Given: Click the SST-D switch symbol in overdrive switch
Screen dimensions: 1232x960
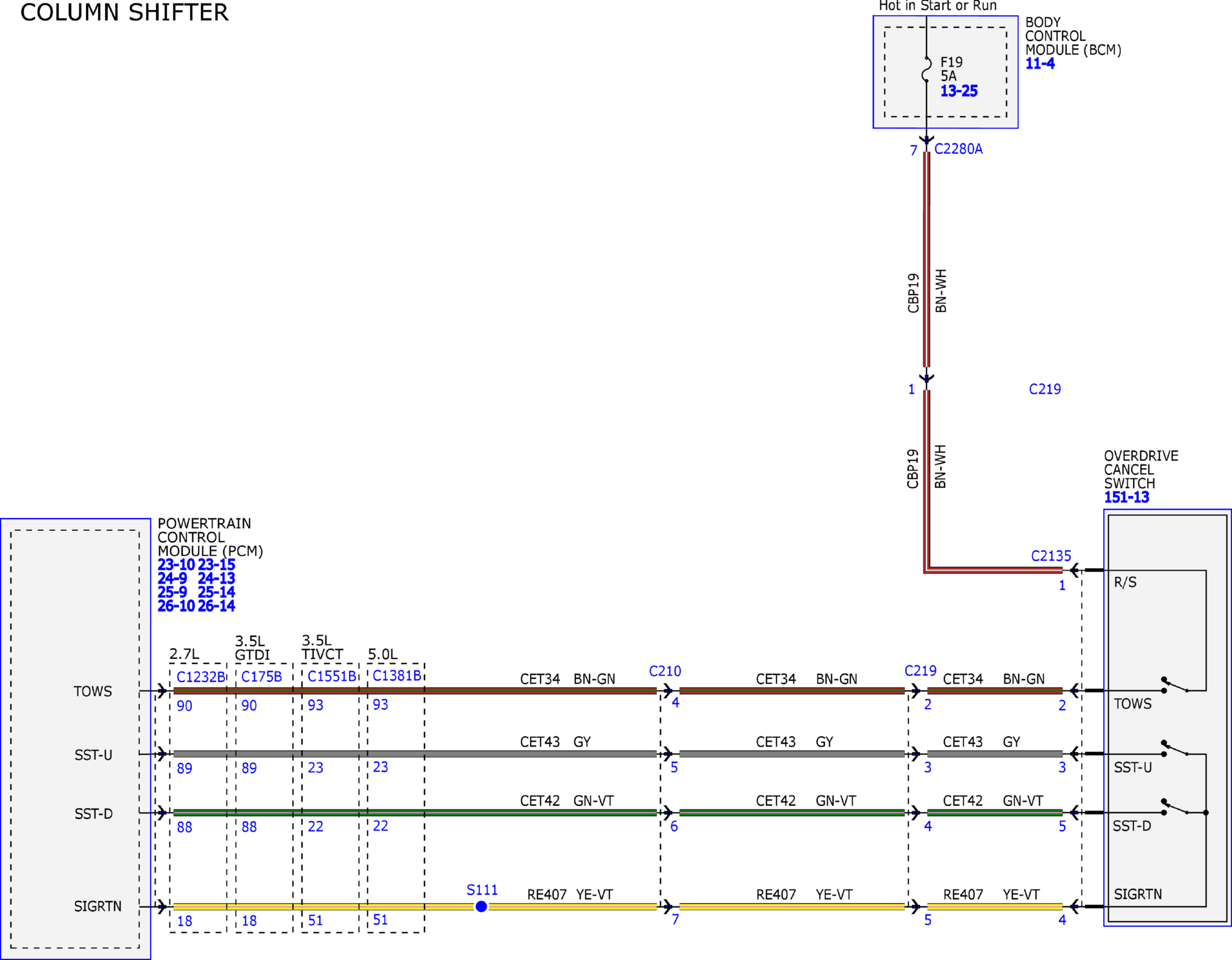Looking at the screenshot, I should pos(1175,807).
